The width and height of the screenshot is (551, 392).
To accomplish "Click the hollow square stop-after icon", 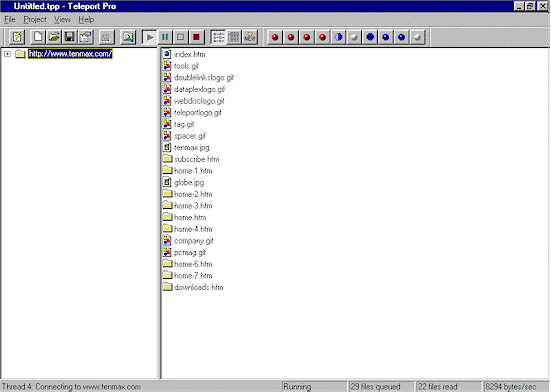I will tap(181, 37).
